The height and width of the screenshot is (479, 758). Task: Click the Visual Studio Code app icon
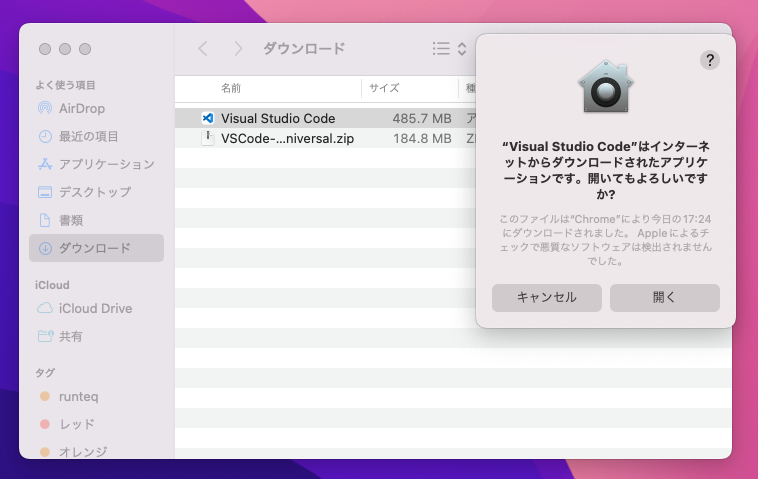click(x=208, y=118)
